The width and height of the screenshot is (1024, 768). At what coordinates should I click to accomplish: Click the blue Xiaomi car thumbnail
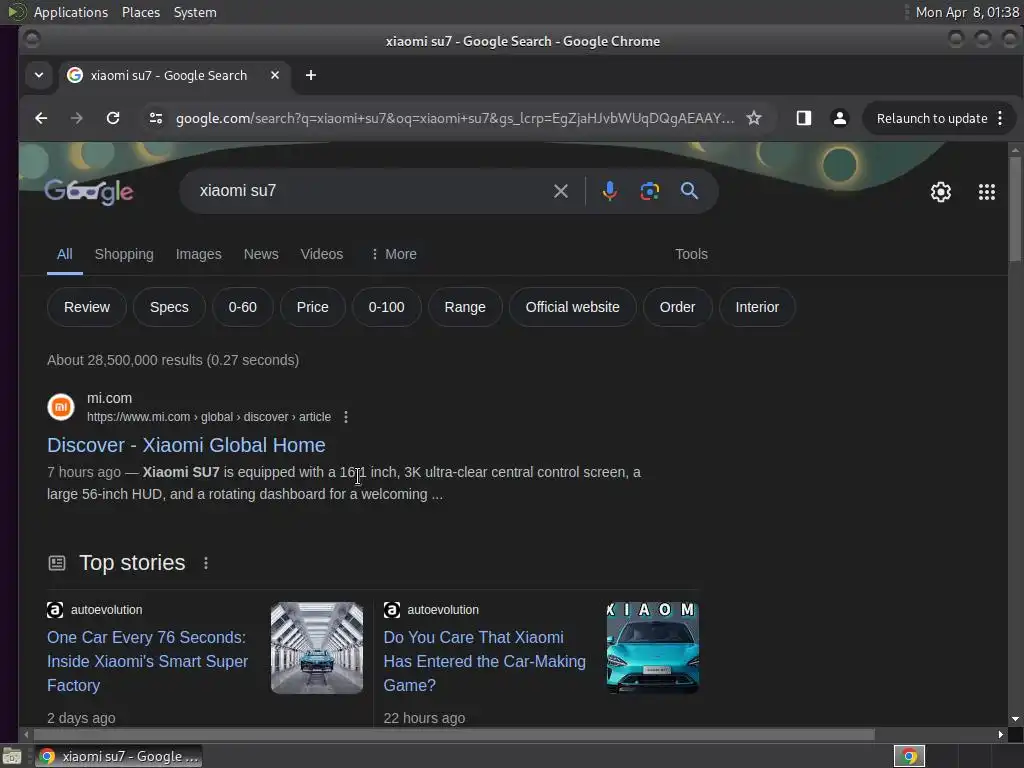[x=652, y=648]
